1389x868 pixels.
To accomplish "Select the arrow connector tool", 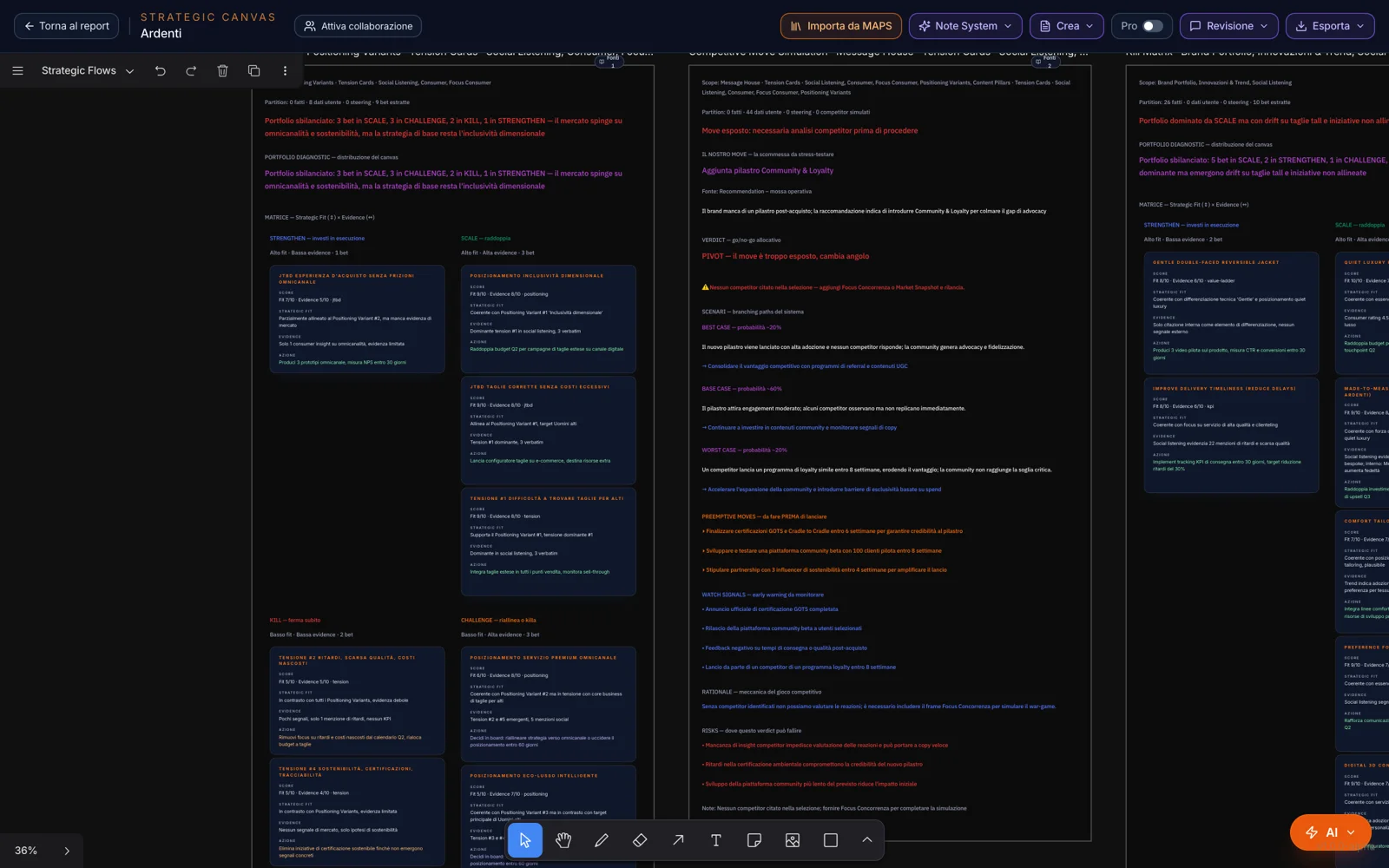I will coord(678,840).
